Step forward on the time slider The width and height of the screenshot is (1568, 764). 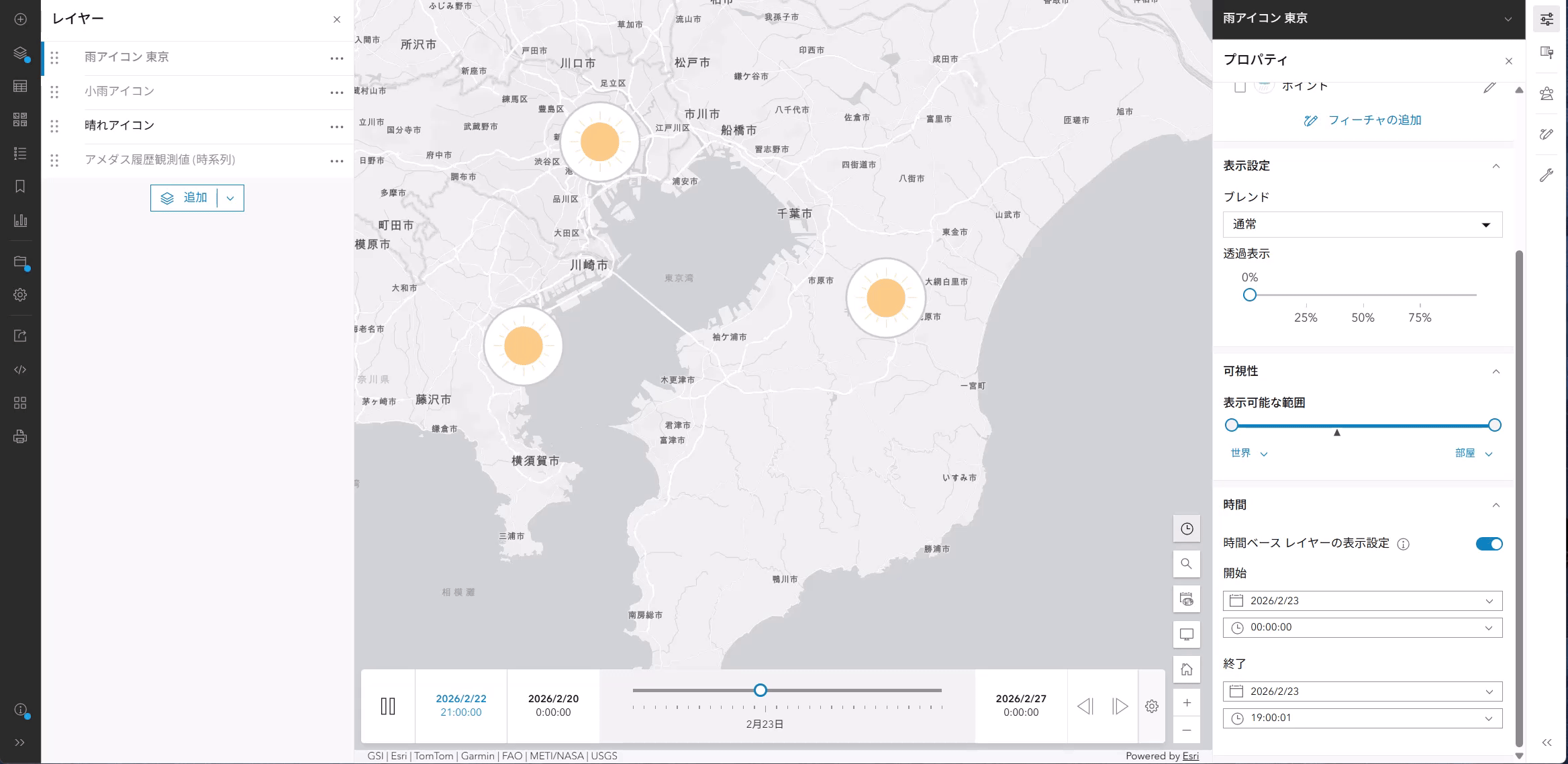click(x=1119, y=706)
